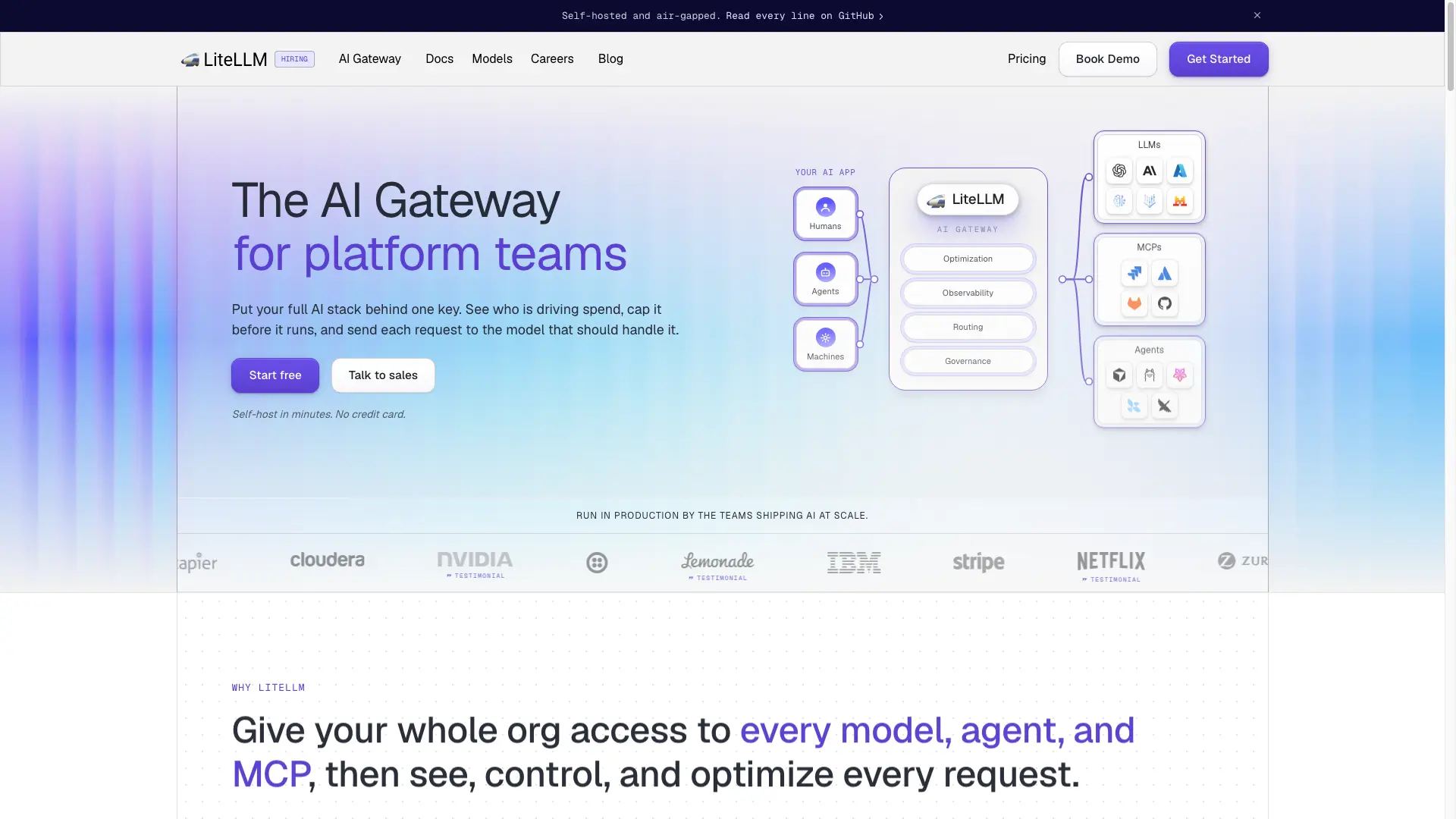Click the Jira icon in MCPs card
The image size is (1456, 819).
[1134, 273]
